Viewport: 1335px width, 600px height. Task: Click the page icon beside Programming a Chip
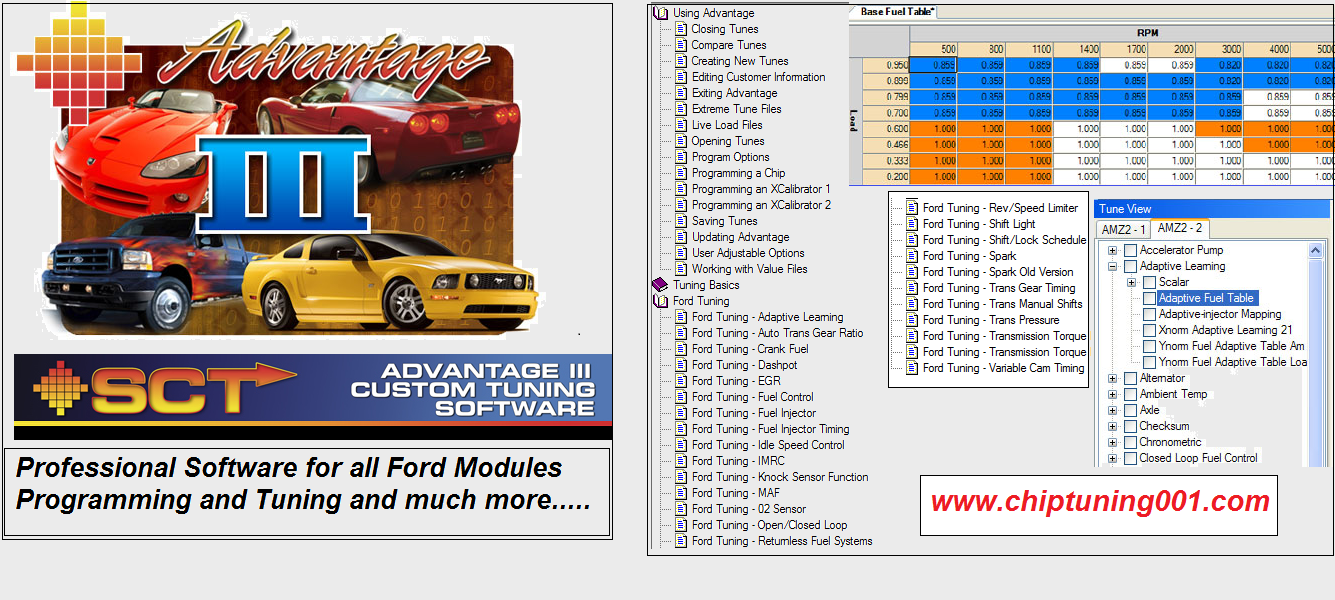(x=681, y=173)
